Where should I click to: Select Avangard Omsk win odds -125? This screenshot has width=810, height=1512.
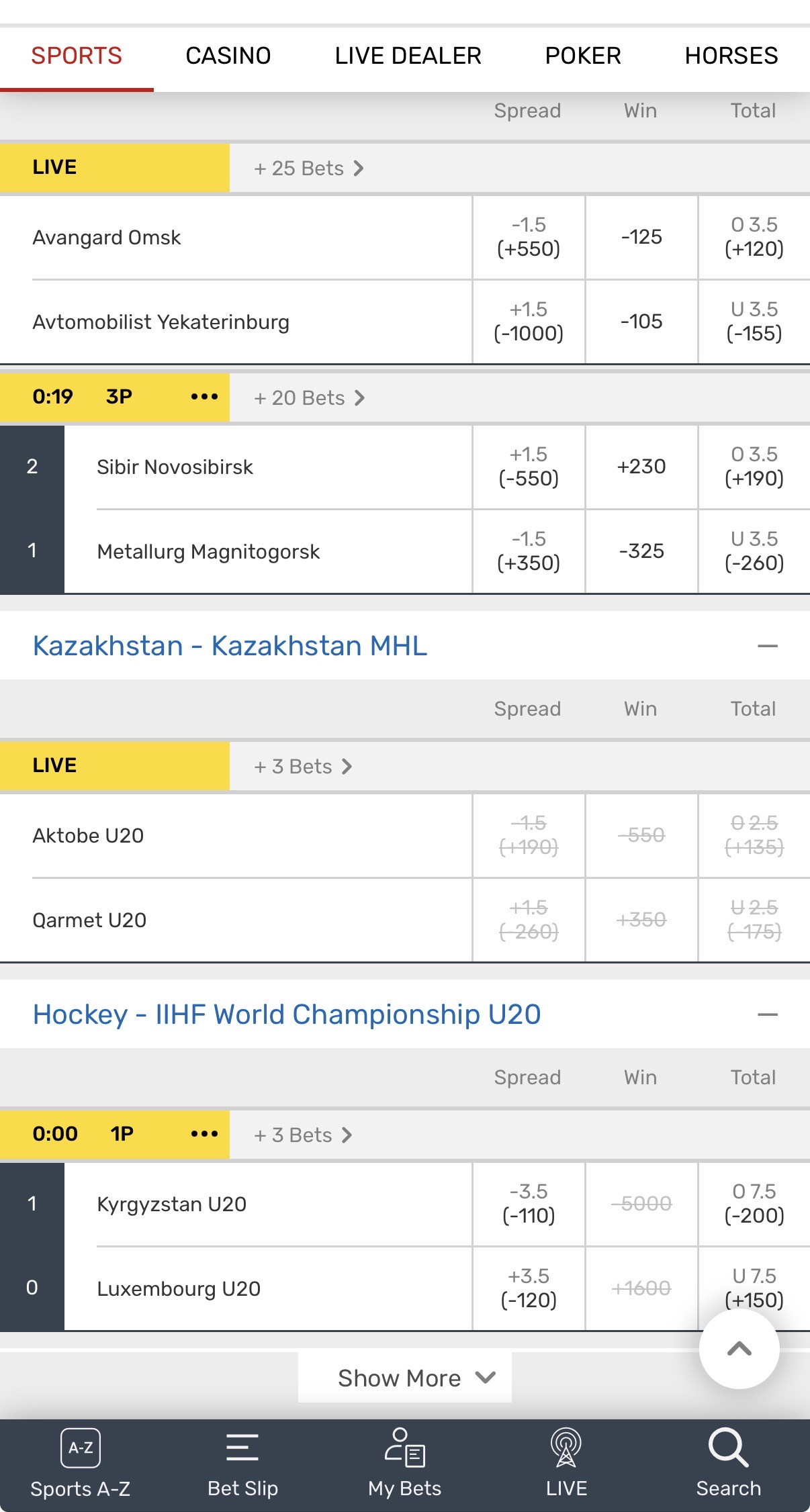641,237
